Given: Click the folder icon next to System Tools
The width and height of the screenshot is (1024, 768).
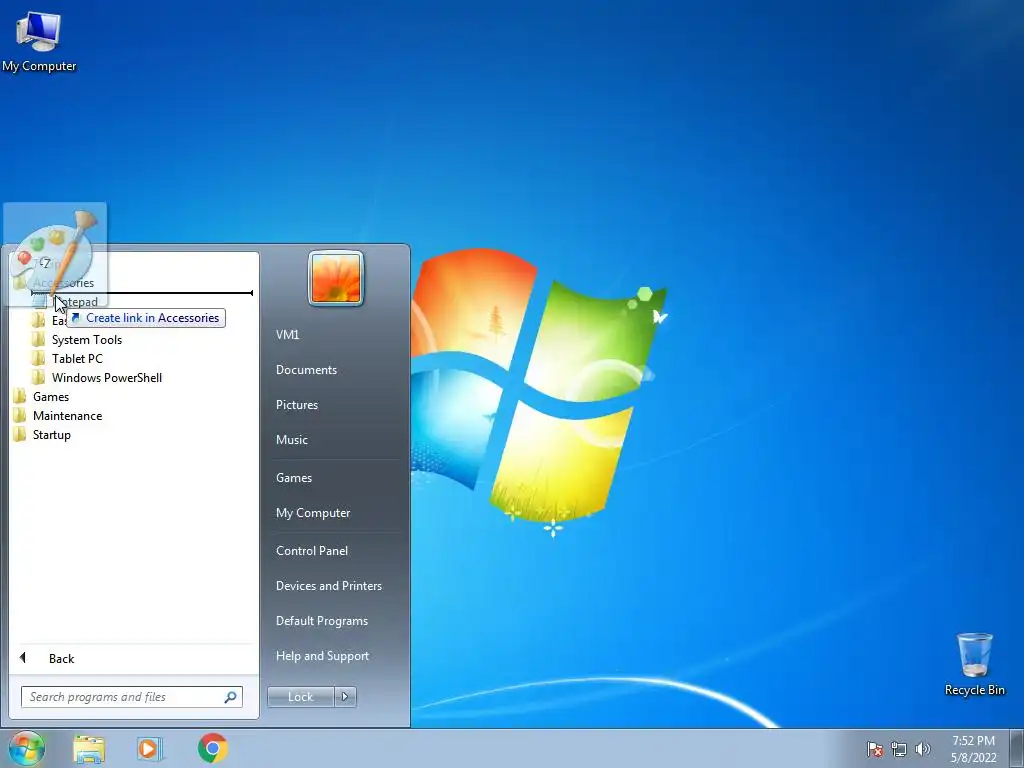Looking at the screenshot, I should coord(39,340).
